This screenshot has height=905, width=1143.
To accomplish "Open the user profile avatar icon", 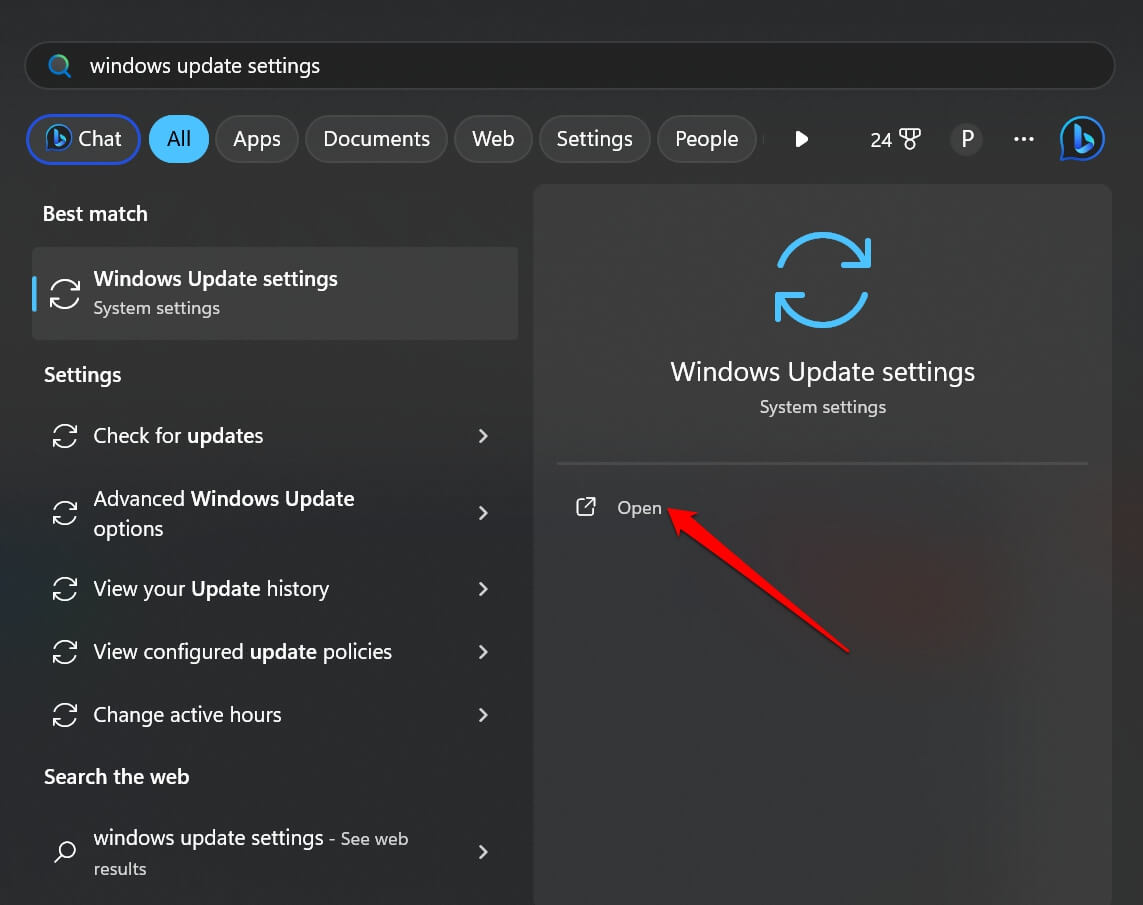I will (x=966, y=139).
